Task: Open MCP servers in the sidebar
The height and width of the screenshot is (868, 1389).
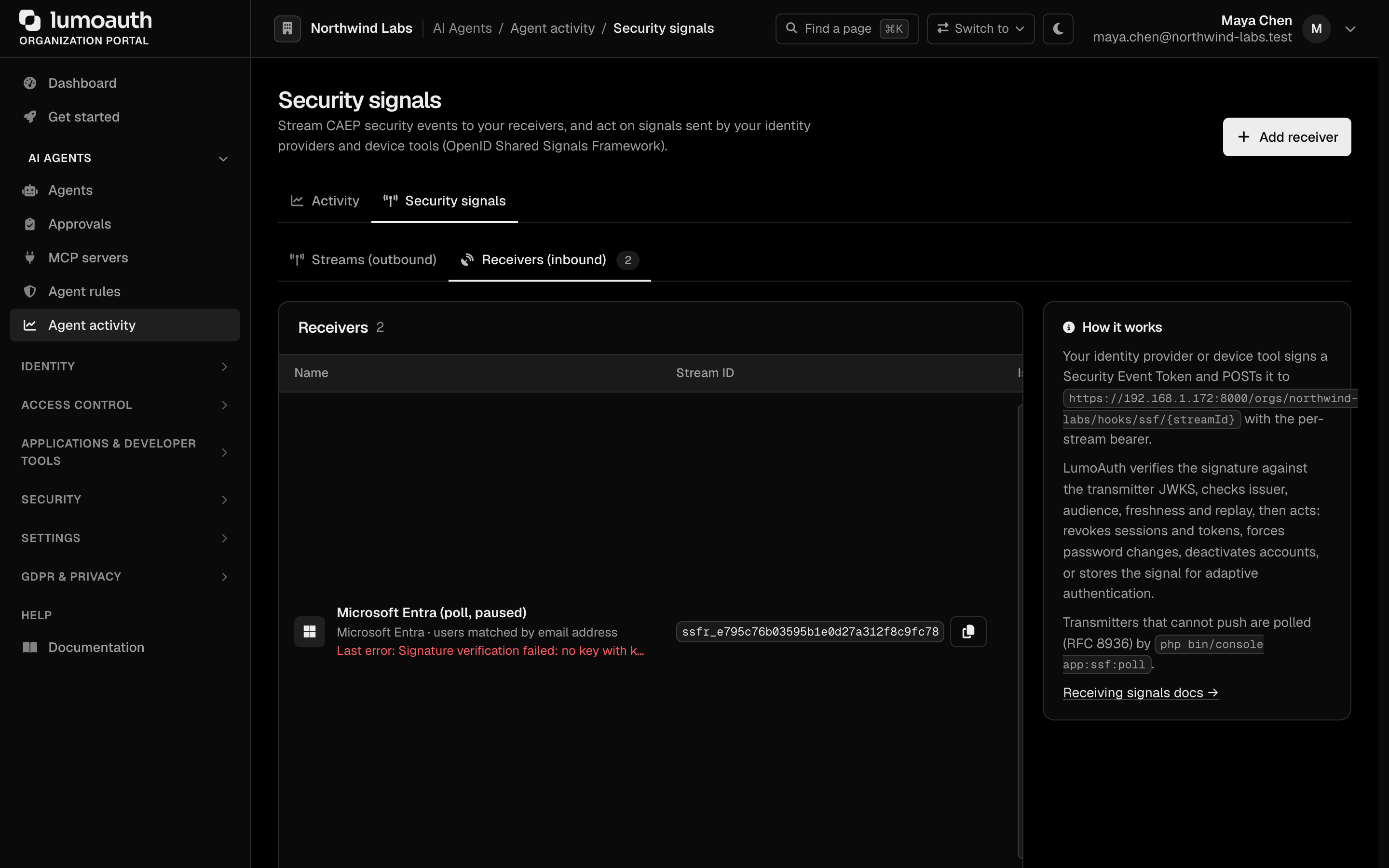Action: (x=124, y=258)
